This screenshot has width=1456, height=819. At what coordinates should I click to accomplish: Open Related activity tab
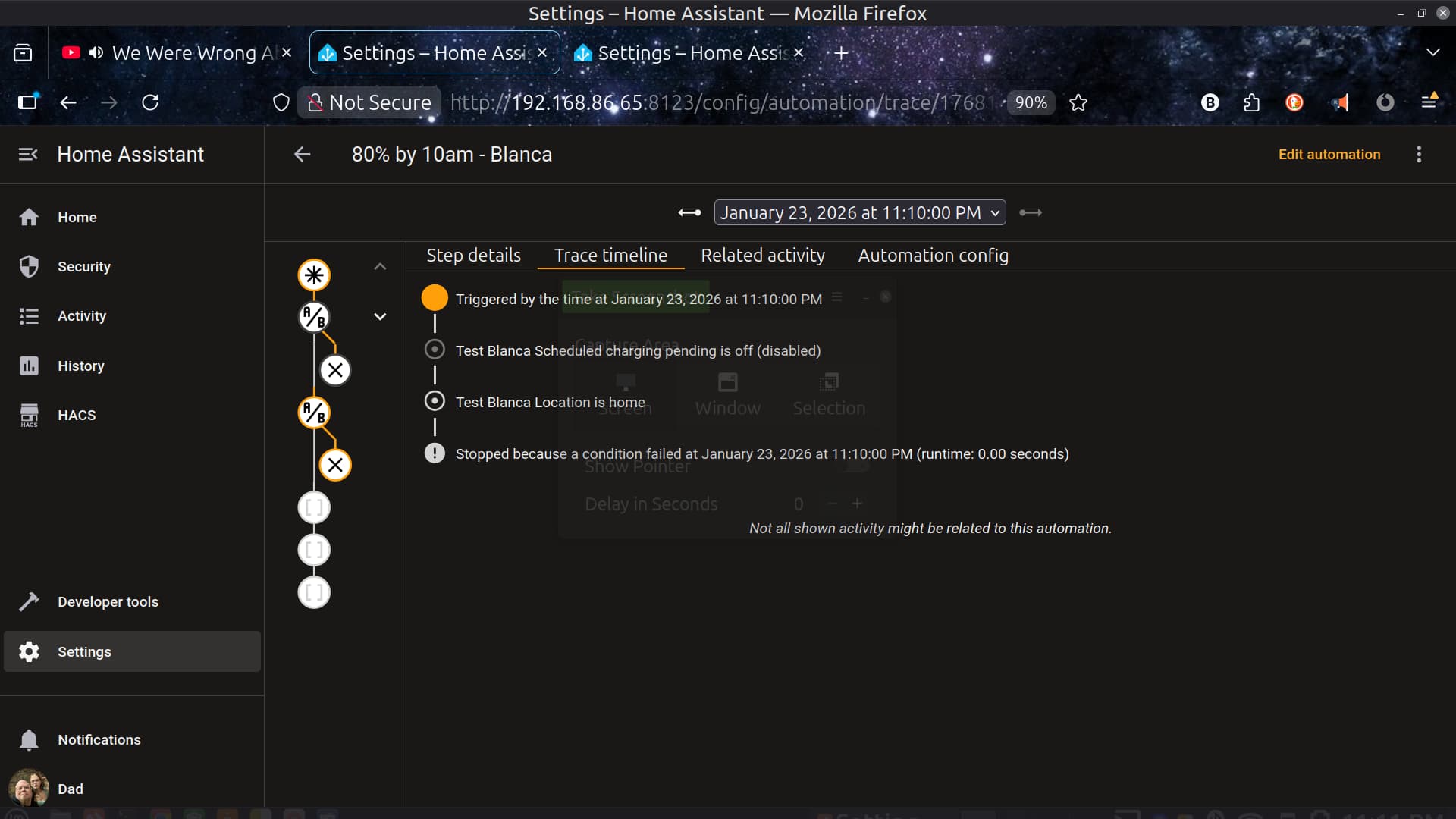[762, 256]
